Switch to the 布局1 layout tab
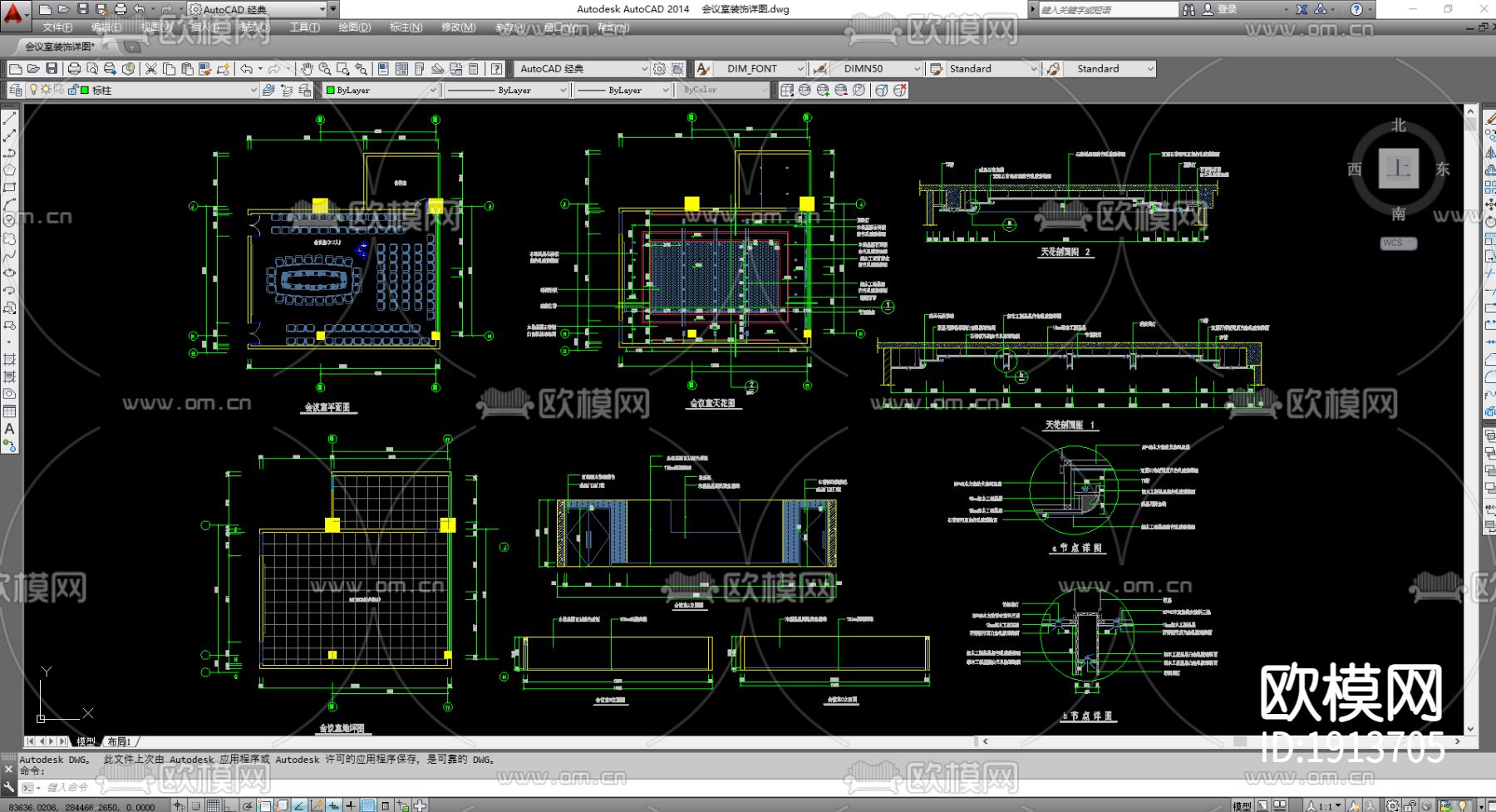The width and height of the screenshot is (1496, 812). coord(119,741)
